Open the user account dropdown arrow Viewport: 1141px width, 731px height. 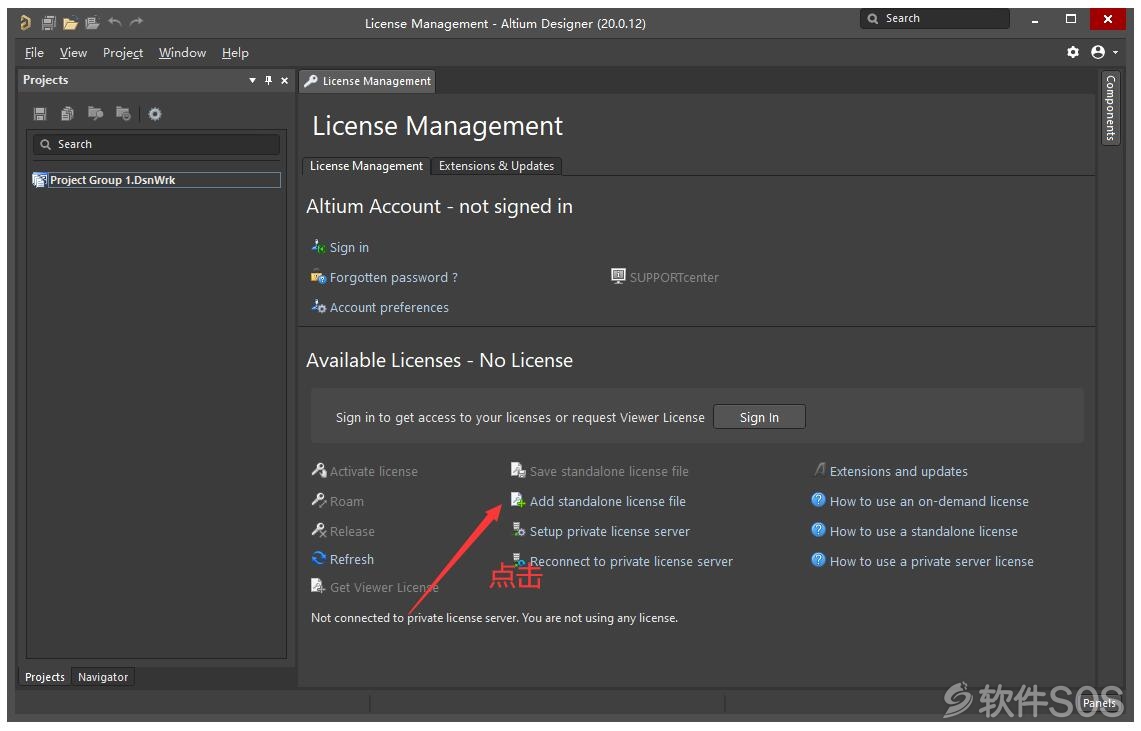1116,52
